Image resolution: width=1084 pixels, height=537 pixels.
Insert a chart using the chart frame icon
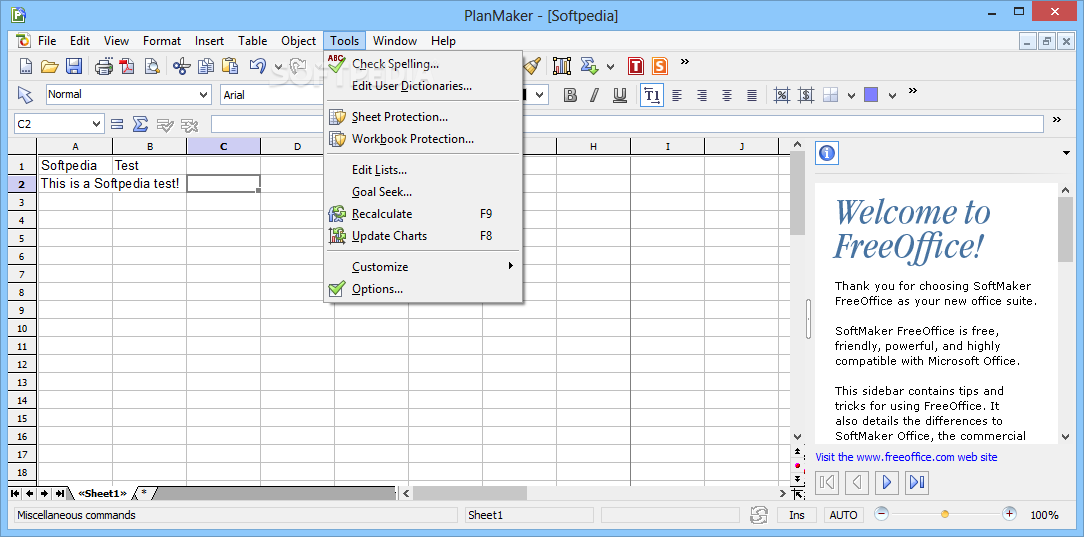[562, 66]
